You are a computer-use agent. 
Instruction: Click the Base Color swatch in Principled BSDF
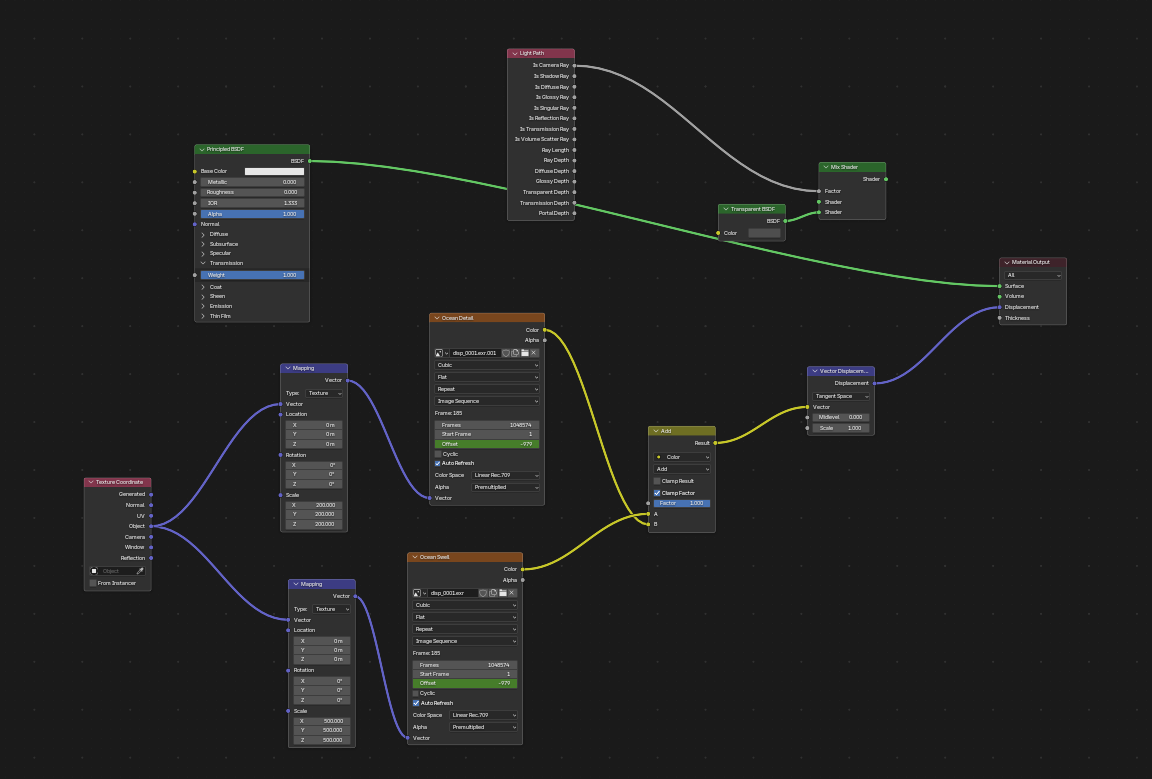coord(274,171)
